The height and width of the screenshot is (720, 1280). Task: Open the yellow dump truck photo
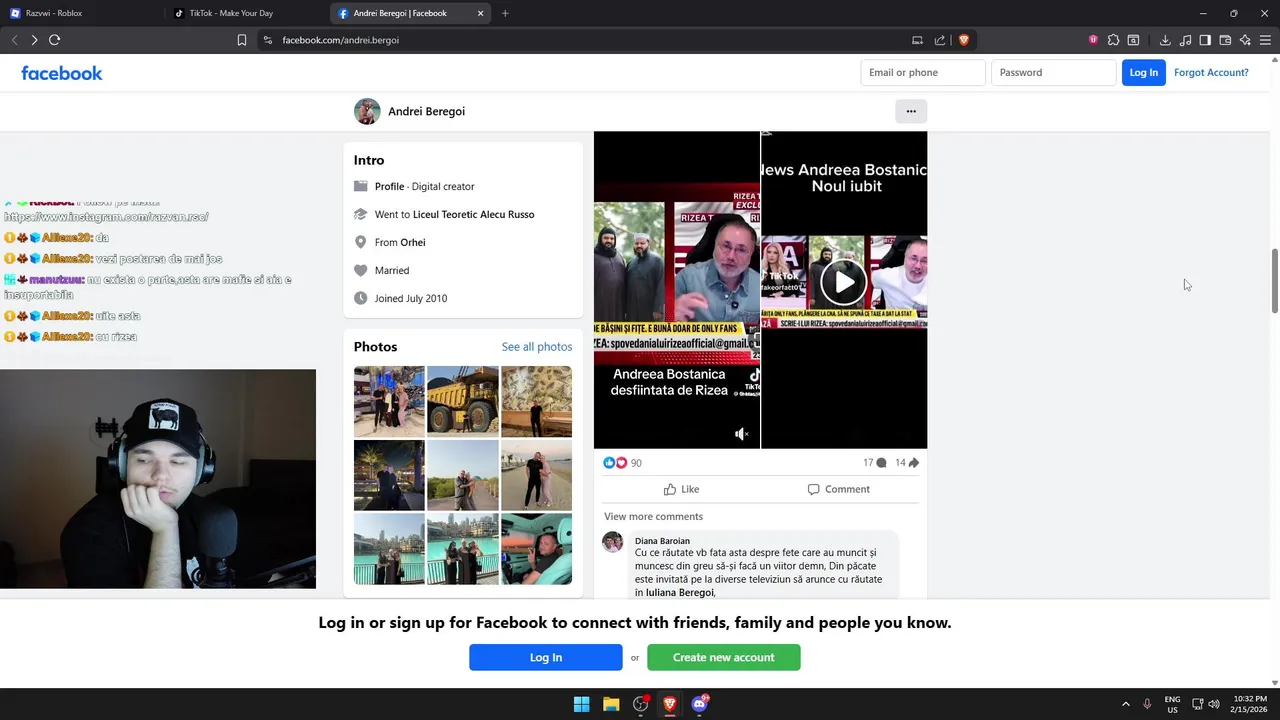pyautogui.click(x=463, y=400)
